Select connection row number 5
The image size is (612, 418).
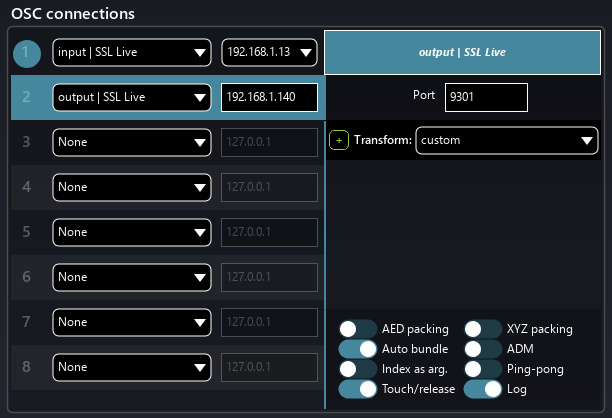(x=28, y=232)
